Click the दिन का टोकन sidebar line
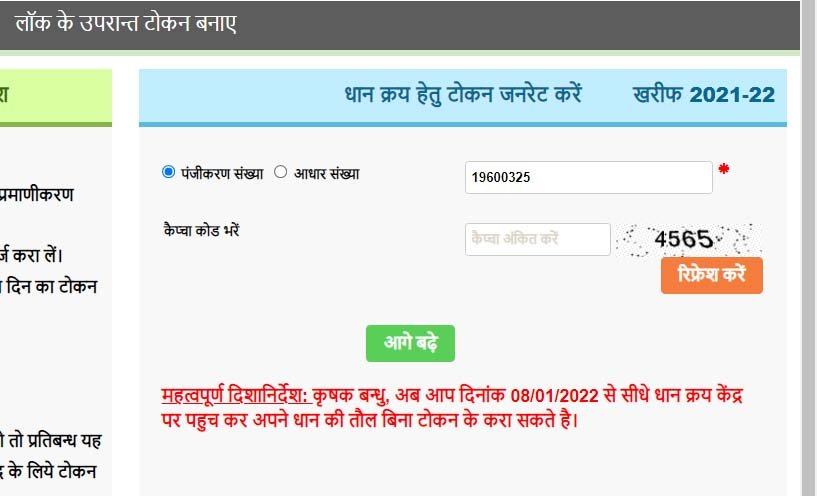Viewport: 817px width, 496px height. (x=51, y=287)
